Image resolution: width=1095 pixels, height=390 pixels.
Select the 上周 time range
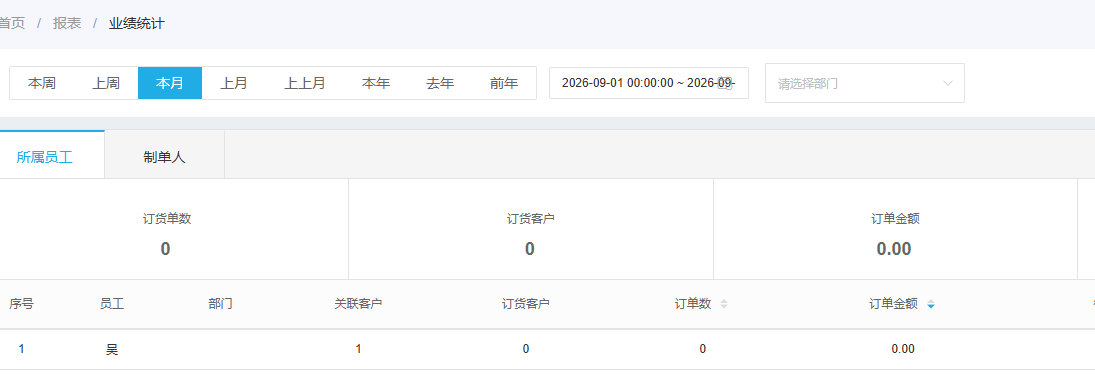click(105, 83)
